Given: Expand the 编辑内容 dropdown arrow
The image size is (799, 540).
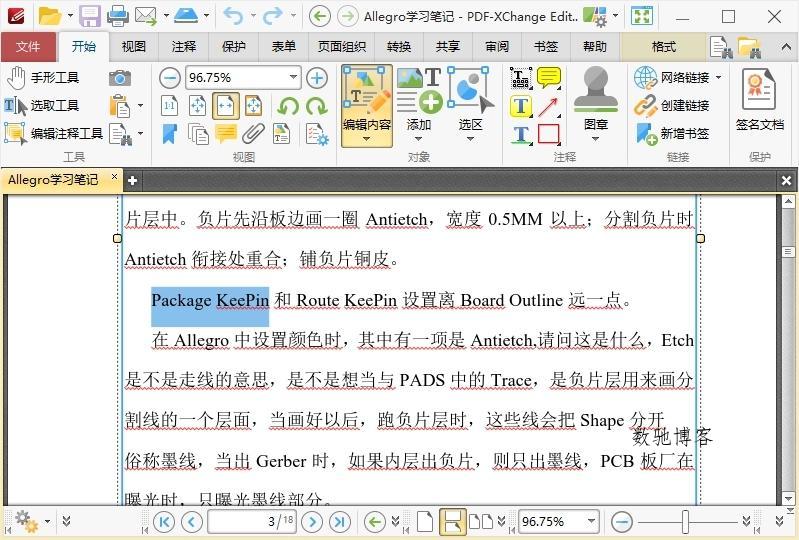Looking at the screenshot, I should pyautogui.click(x=366, y=139).
